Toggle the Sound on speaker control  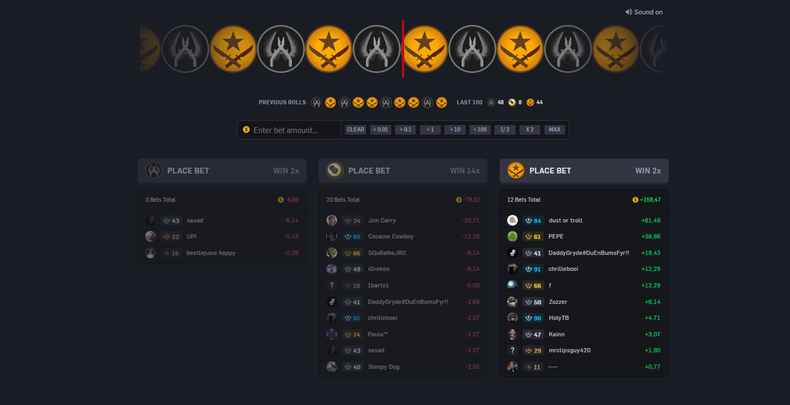[x=643, y=12]
